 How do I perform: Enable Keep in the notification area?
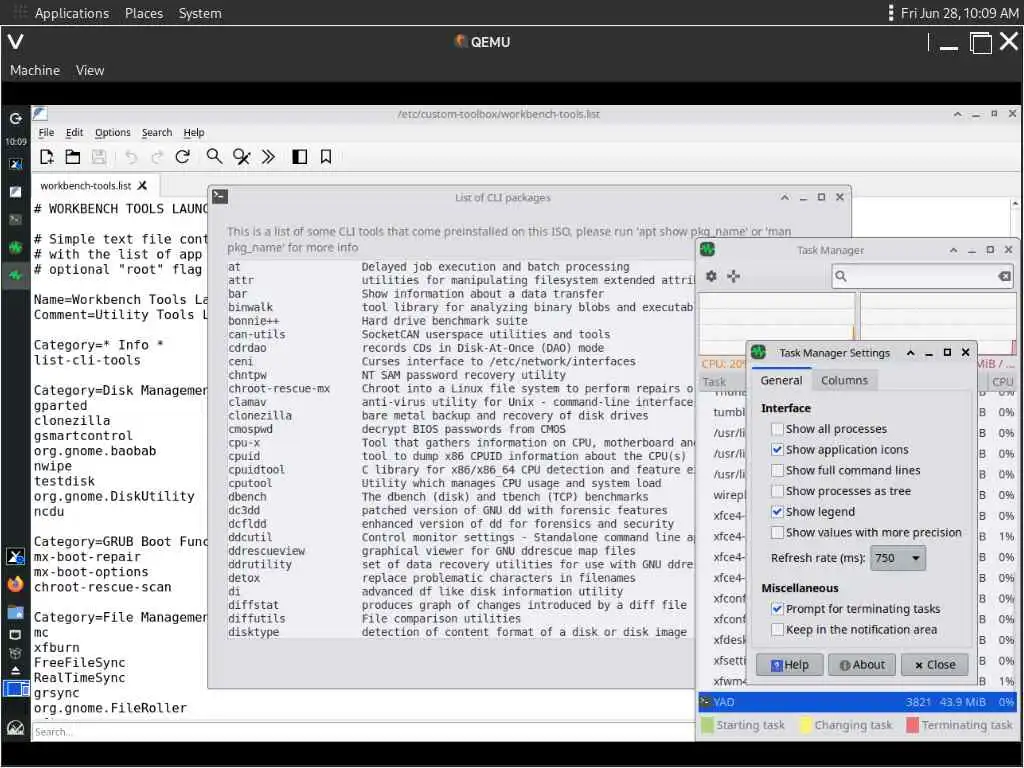click(x=777, y=630)
